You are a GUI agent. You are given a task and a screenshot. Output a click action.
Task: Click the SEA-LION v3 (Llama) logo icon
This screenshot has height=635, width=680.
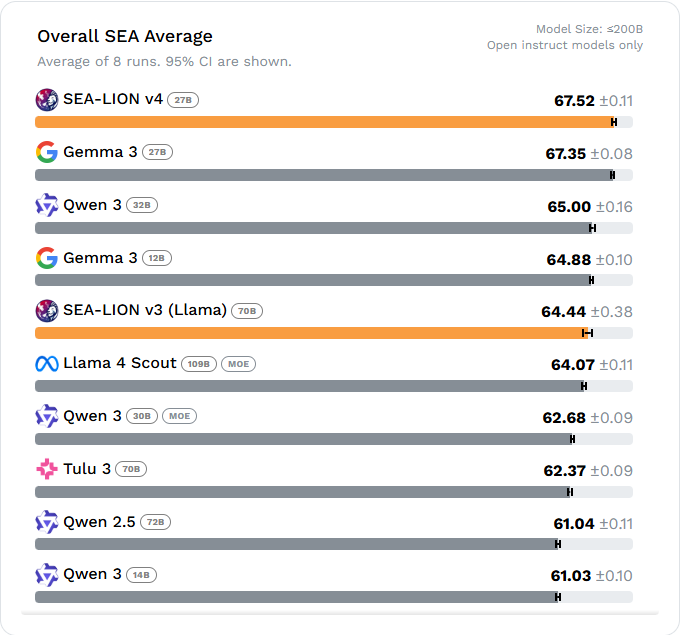click(x=47, y=310)
